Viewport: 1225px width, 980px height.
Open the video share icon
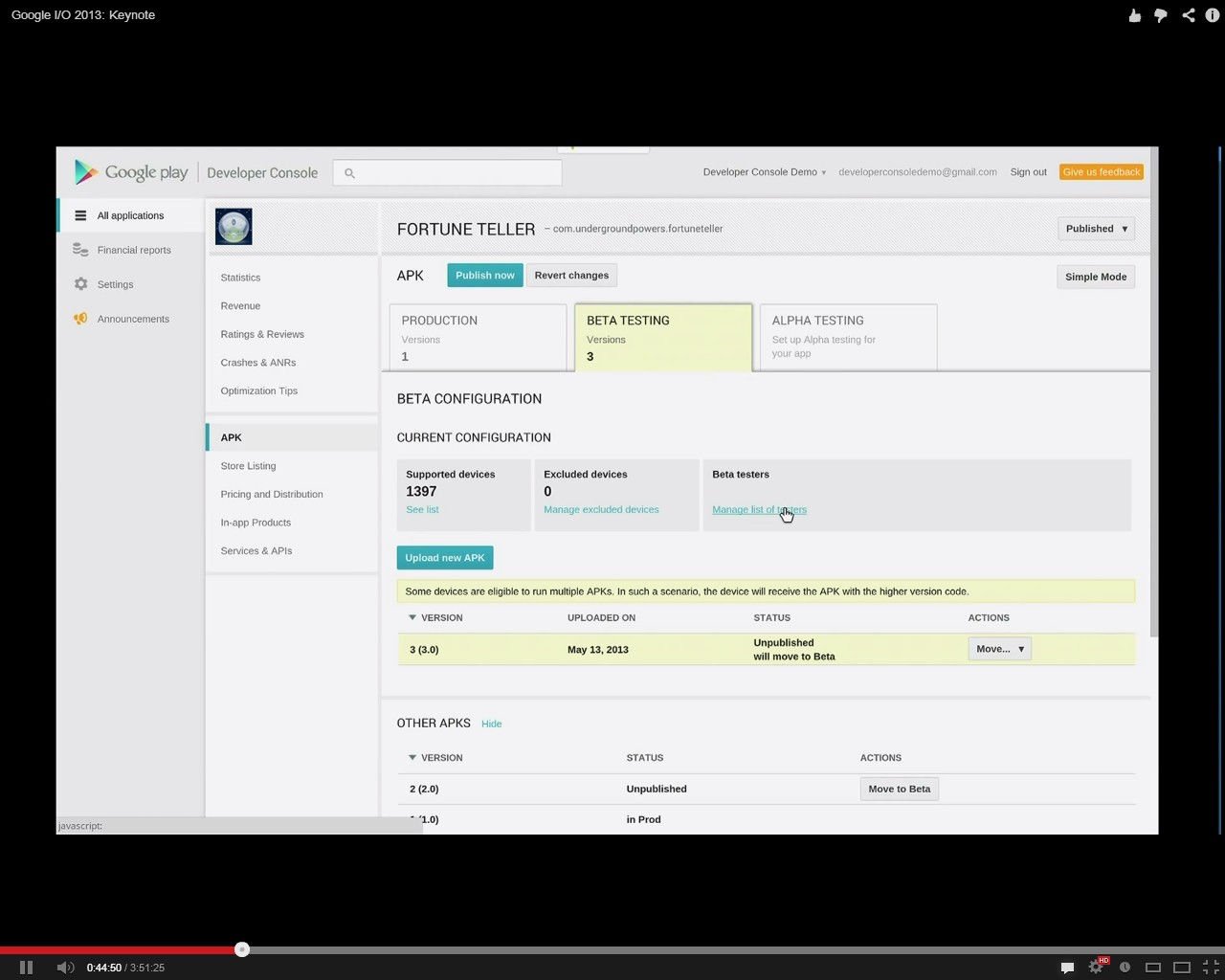coord(1189,15)
